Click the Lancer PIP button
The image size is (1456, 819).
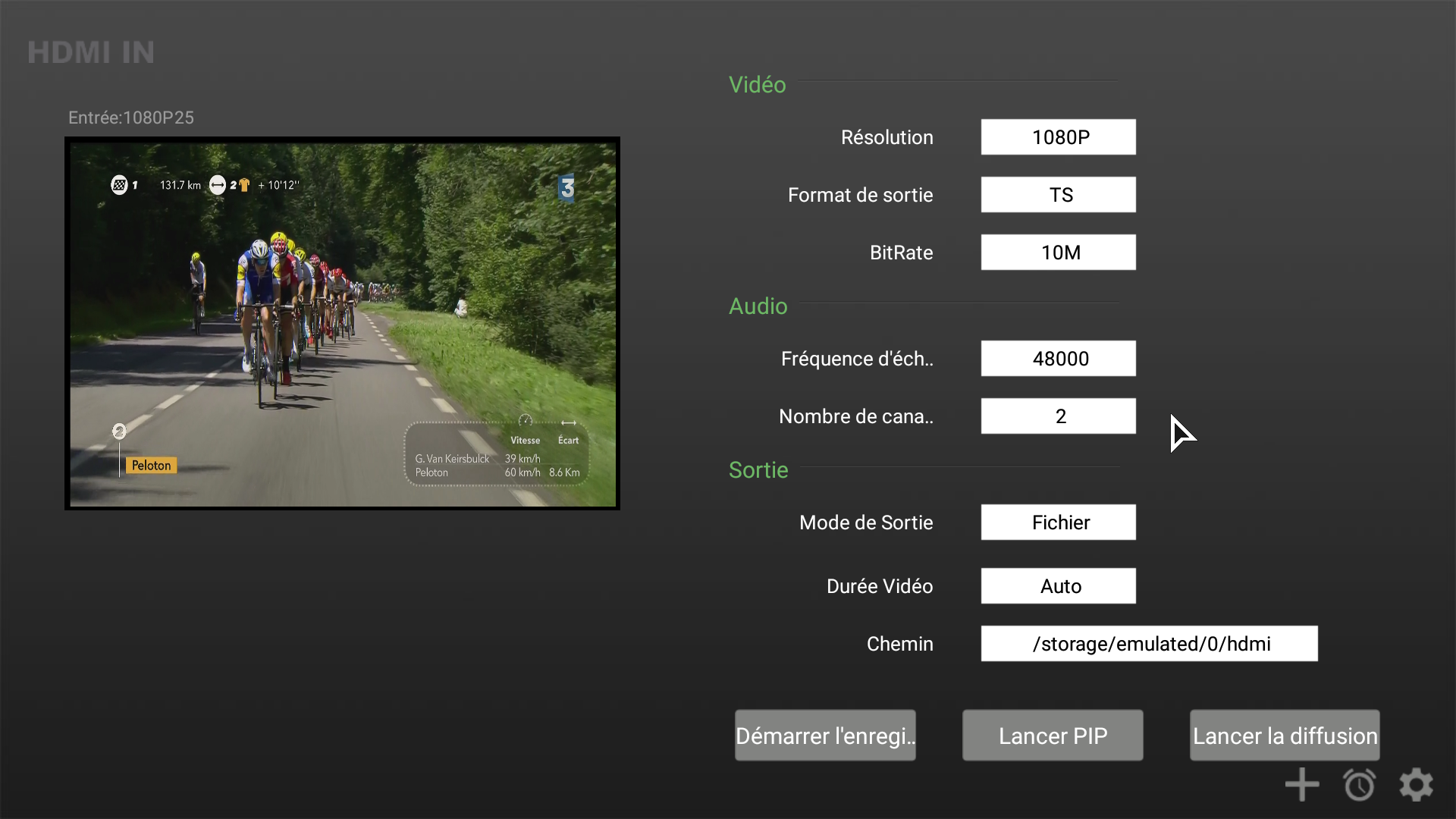(1053, 736)
